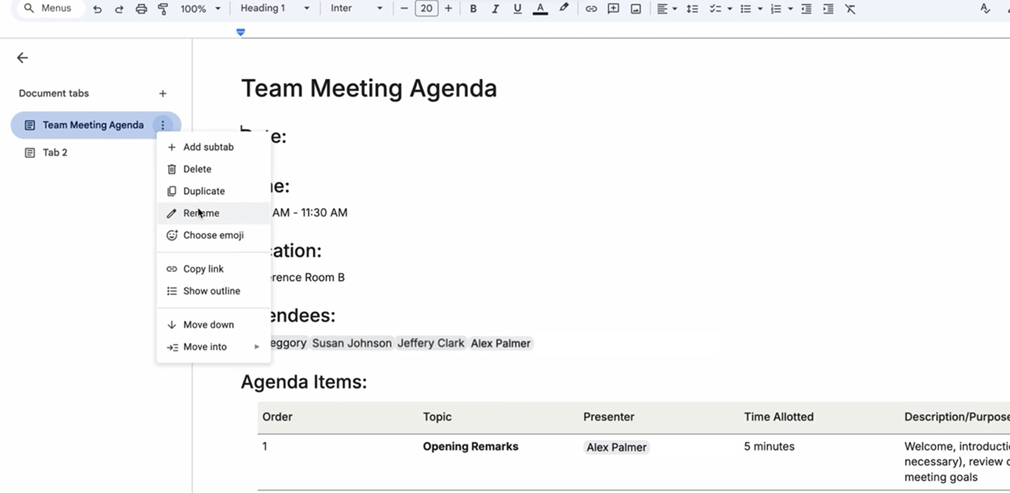Click the Time Allotted column header

point(779,417)
